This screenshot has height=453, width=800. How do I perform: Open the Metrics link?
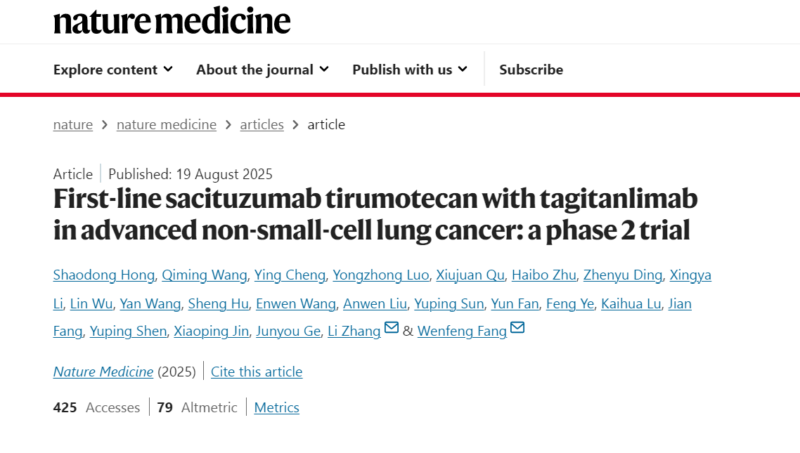pos(277,408)
